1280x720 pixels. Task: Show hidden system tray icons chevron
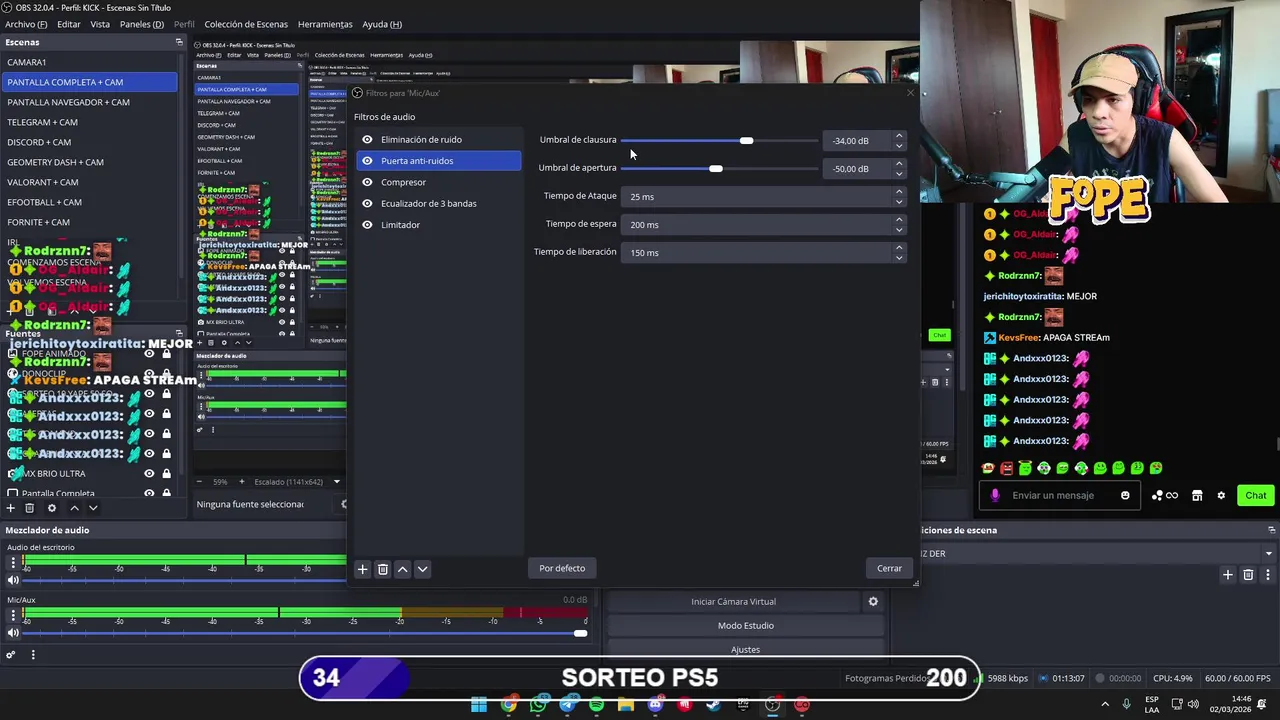1105,705
